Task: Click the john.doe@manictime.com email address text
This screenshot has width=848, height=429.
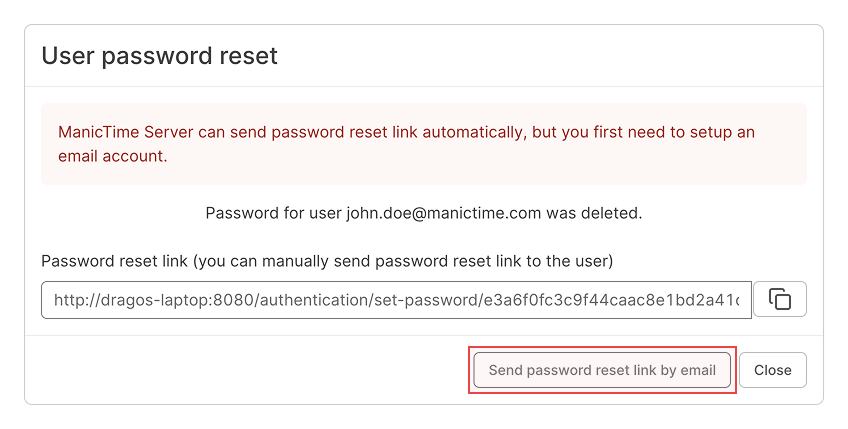Action: click(457, 213)
